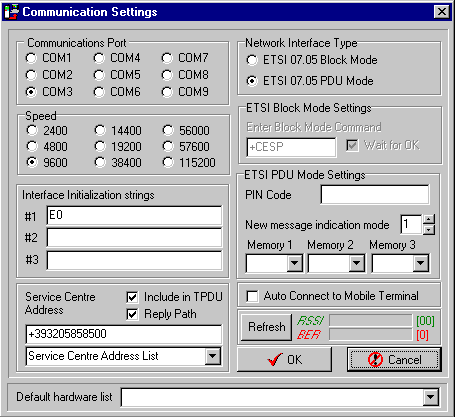The height and width of the screenshot is (417, 455).
Task: Click the green RSSI indicator label
Action: click(310, 321)
